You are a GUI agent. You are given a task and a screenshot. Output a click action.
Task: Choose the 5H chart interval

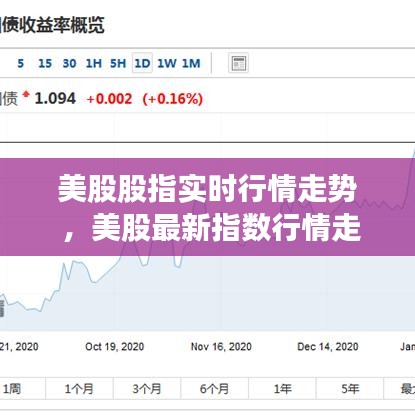coord(118,63)
